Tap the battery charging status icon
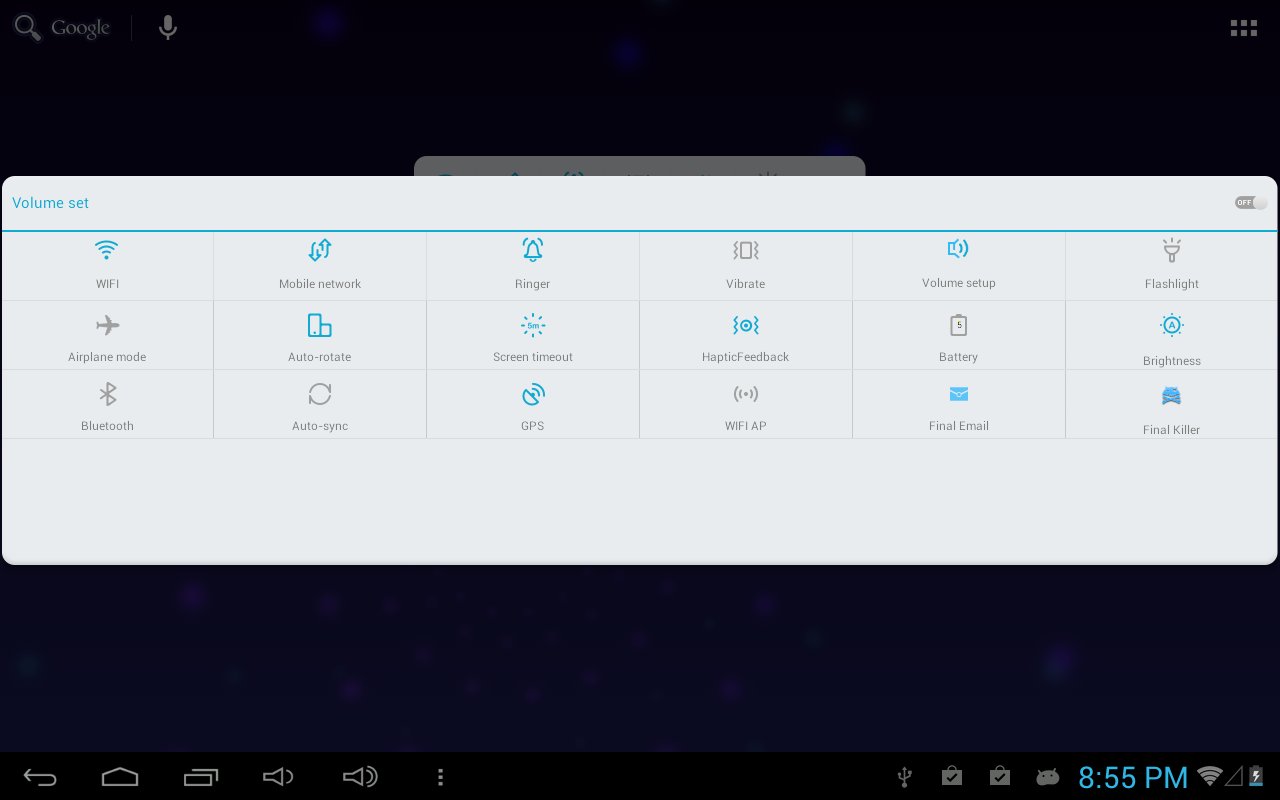Screen dimensions: 1280x800 click(x=1256, y=776)
